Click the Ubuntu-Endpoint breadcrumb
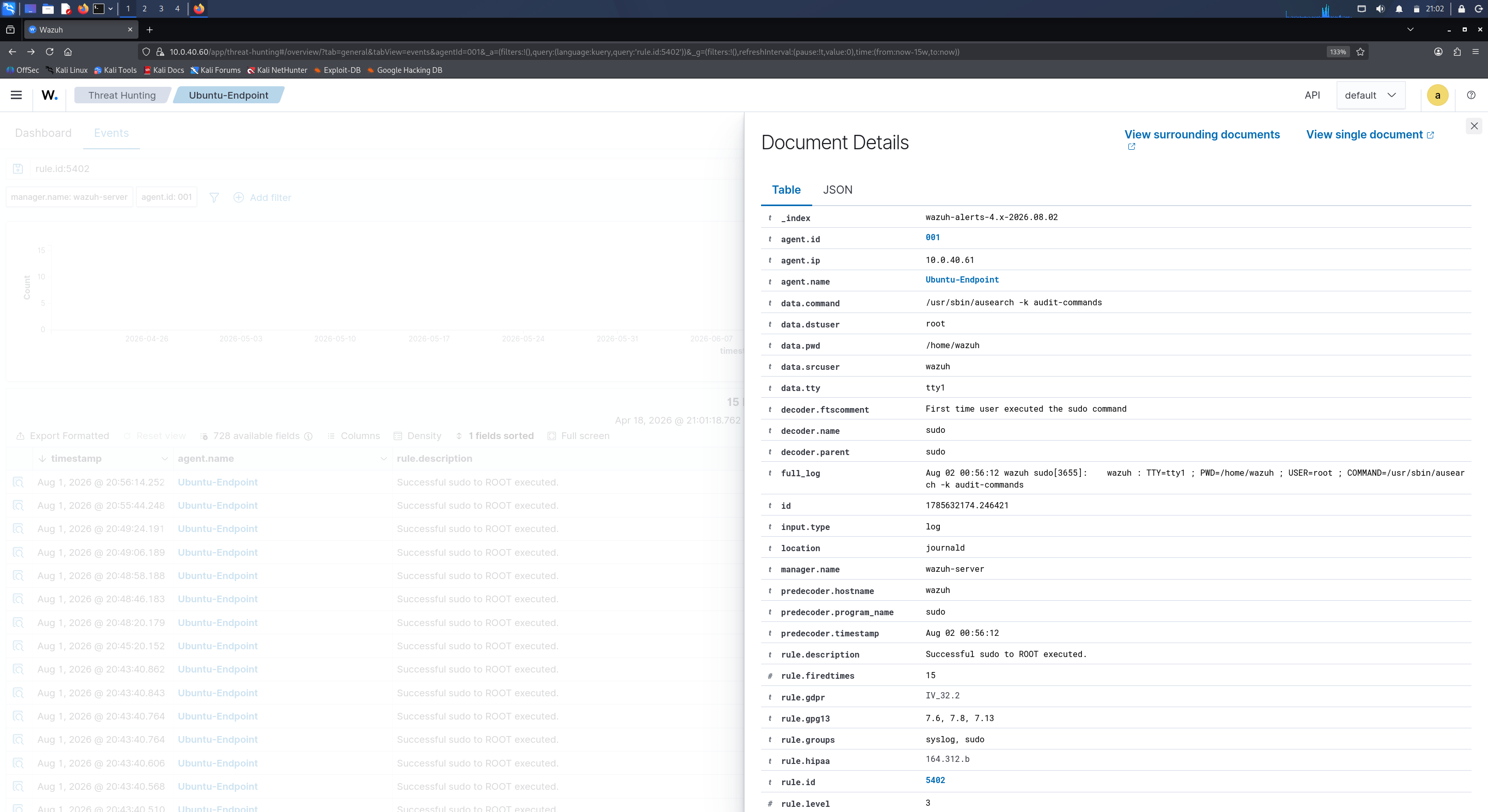Viewport: 1488px width, 812px height. pos(229,95)
